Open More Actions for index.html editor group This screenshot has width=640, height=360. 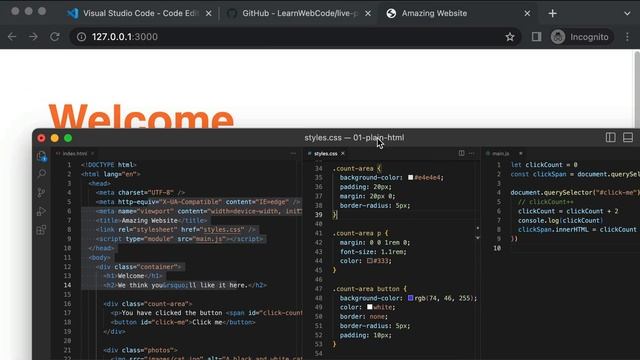click(x=293, y=153)
